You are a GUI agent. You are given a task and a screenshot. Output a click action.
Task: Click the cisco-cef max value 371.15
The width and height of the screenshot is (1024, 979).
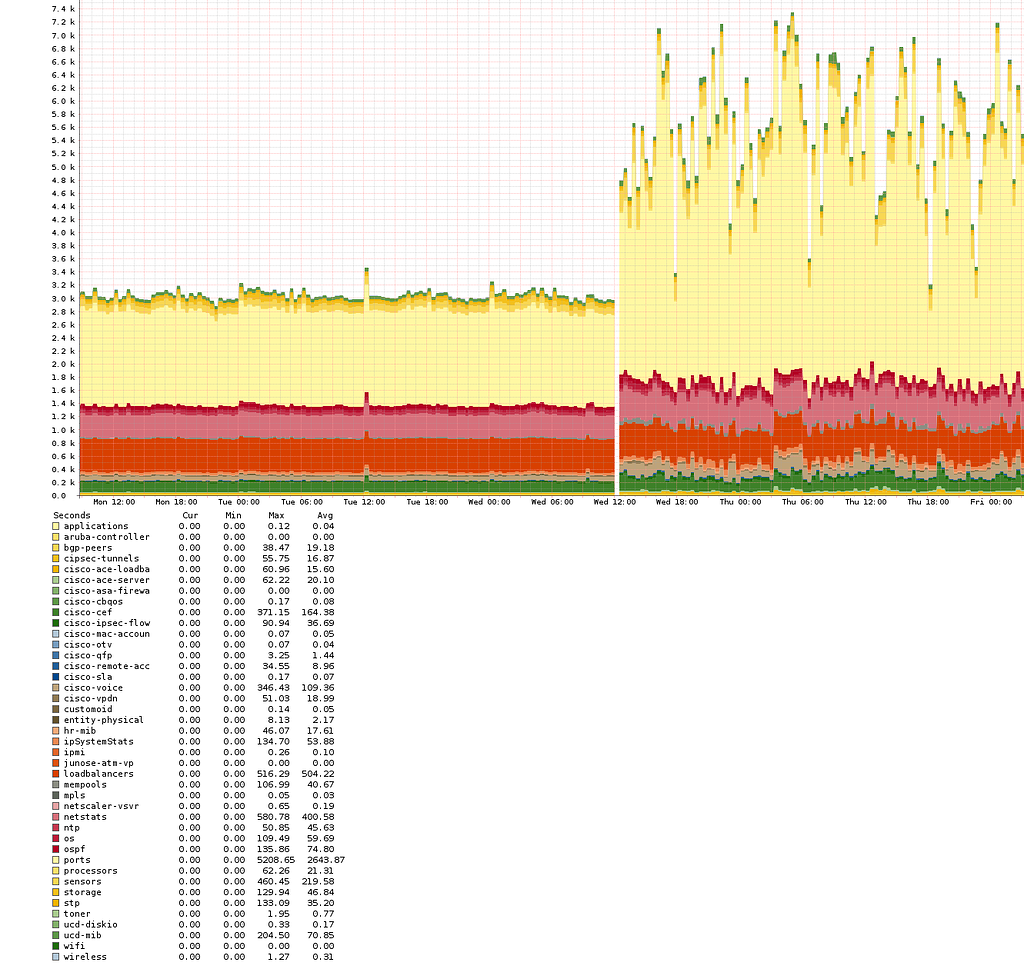click(274, 612)
